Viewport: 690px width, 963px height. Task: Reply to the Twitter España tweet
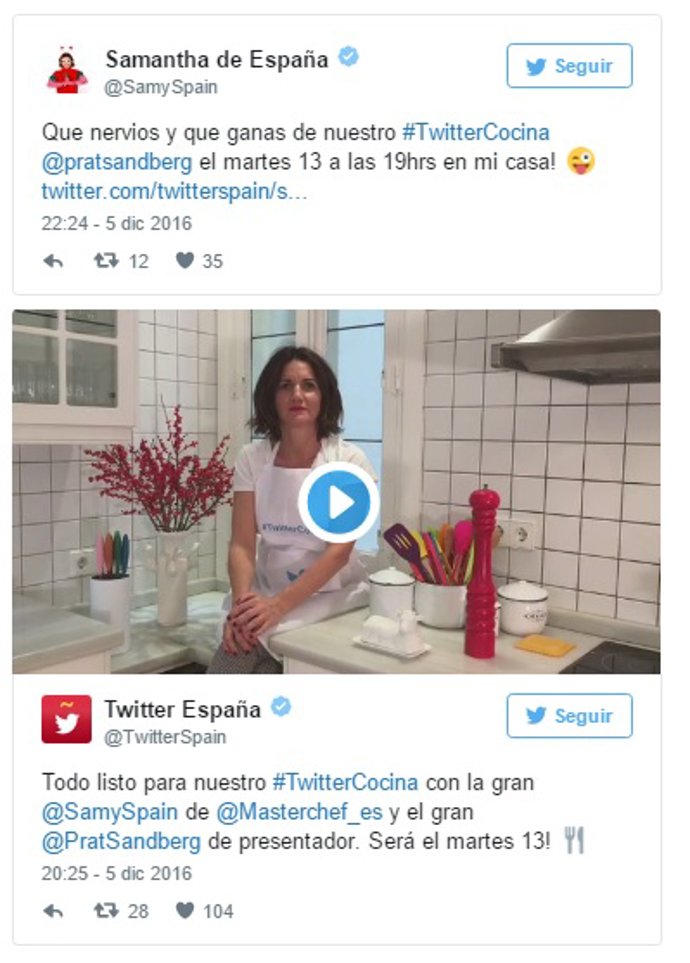(x=53, y=911)
